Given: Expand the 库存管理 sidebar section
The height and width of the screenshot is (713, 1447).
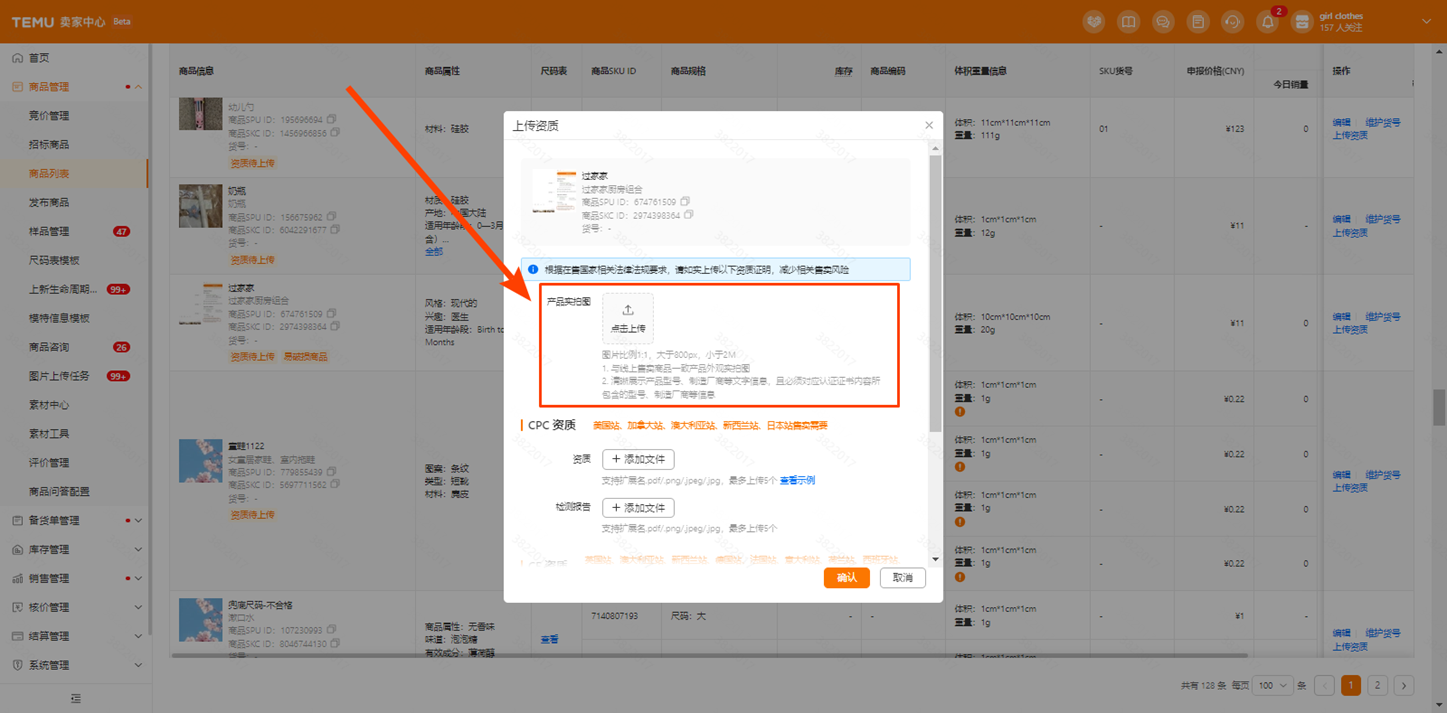Looking at the screenshot, I should click(138, 549).
